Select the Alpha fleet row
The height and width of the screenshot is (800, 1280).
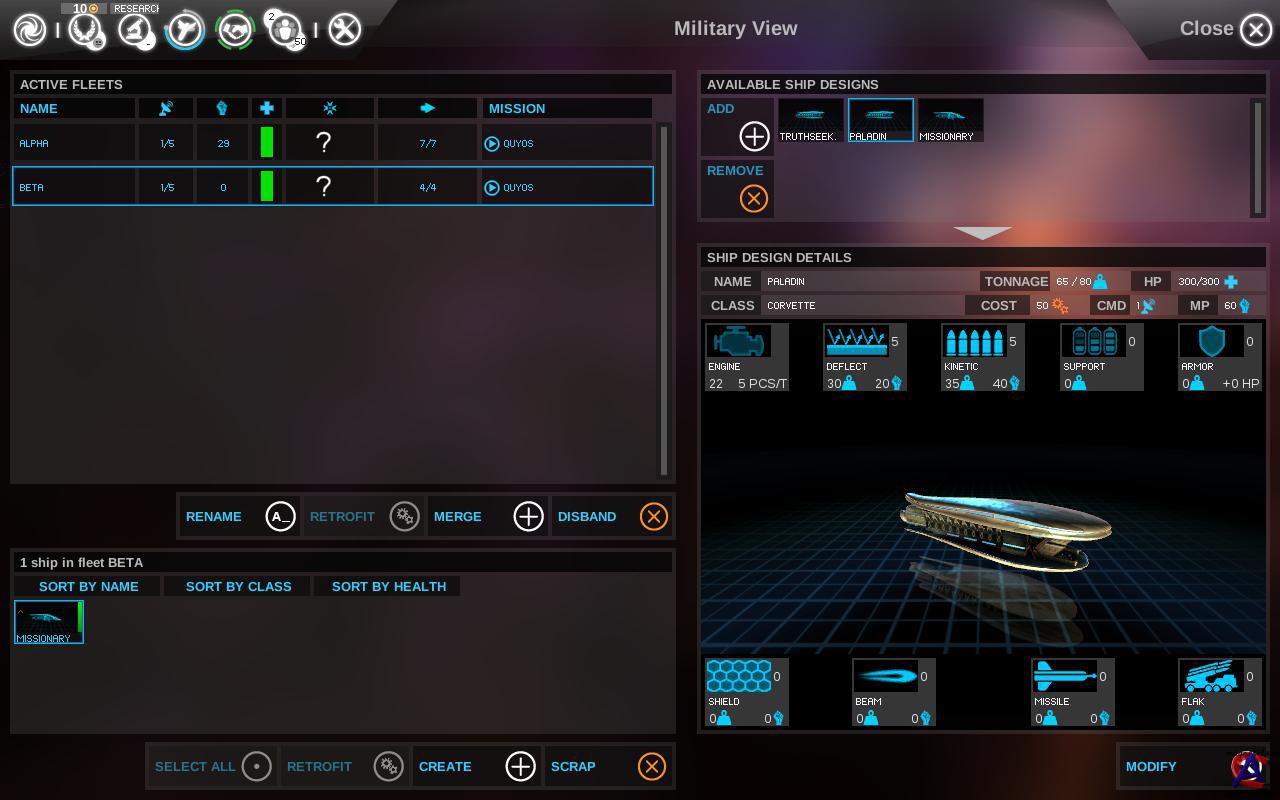(332, 143)
